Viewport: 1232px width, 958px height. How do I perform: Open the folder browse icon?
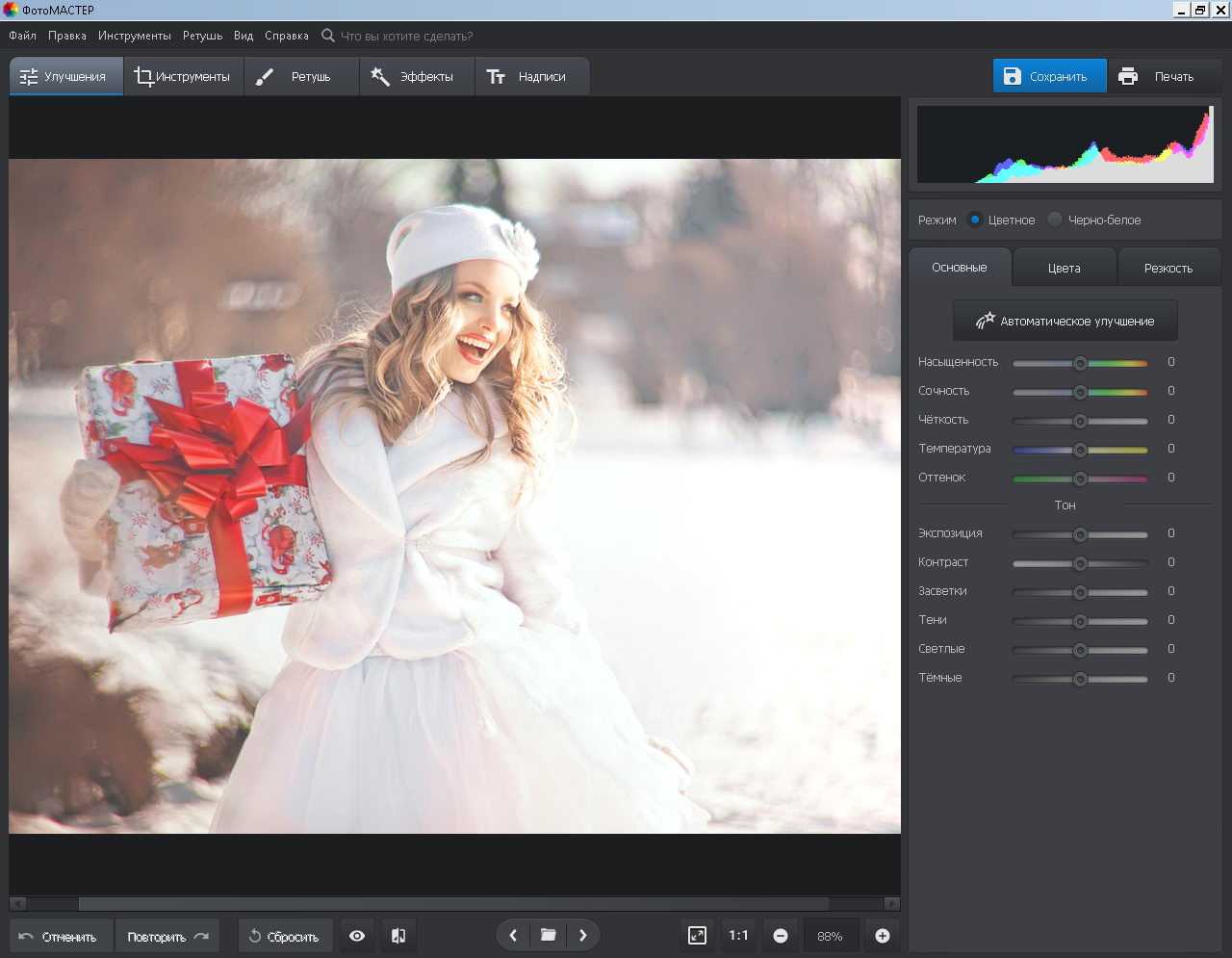point(548,935)
